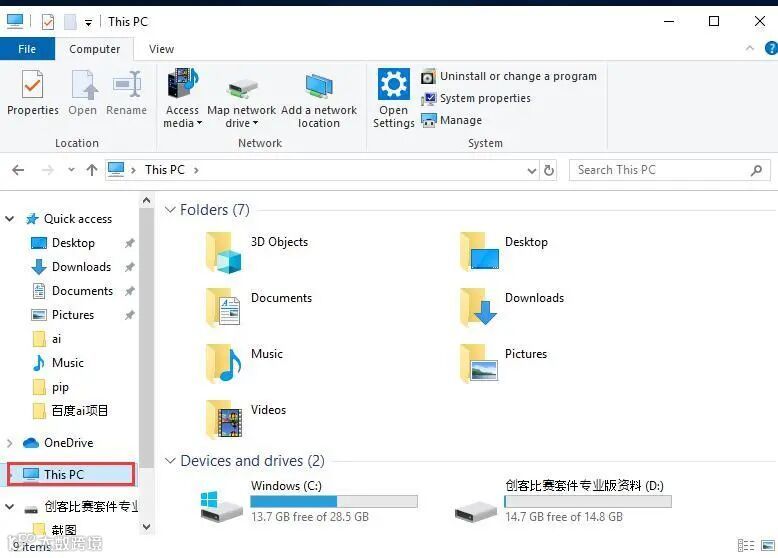Open the Customize Quick Access Toolbar dropdown
Image resolution: width=778 pixels, height=558 pixels.
(88, 22)
